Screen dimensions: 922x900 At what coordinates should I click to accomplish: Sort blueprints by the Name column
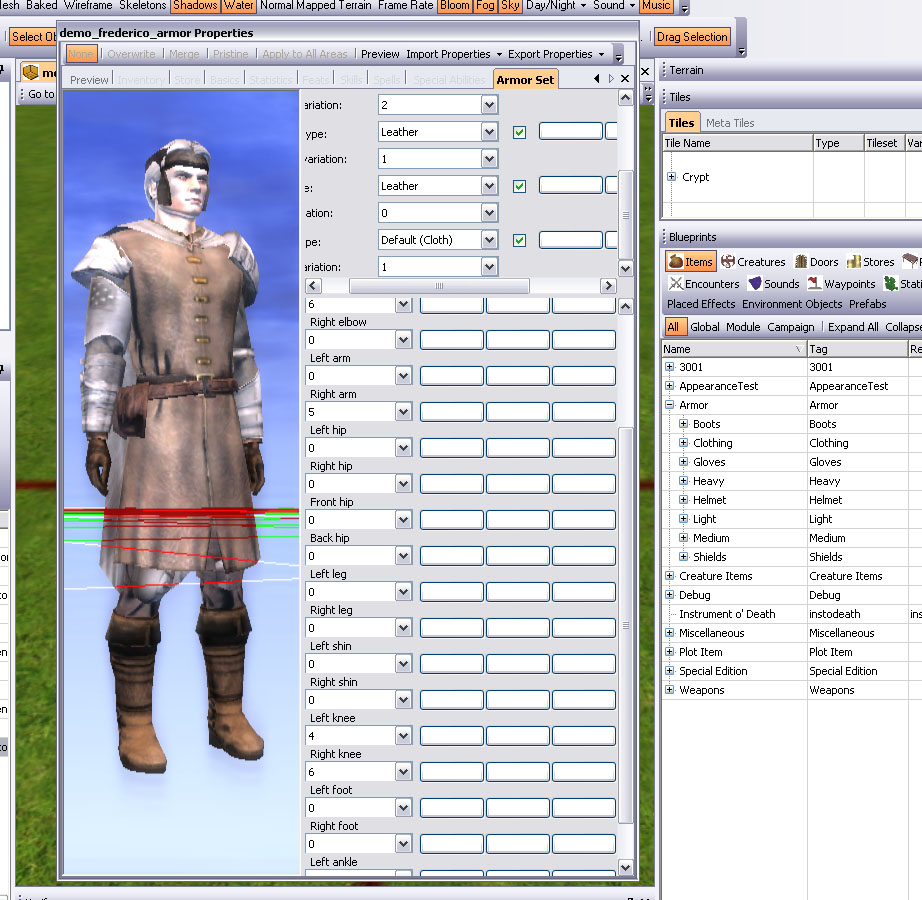click(x=734, y=349)
